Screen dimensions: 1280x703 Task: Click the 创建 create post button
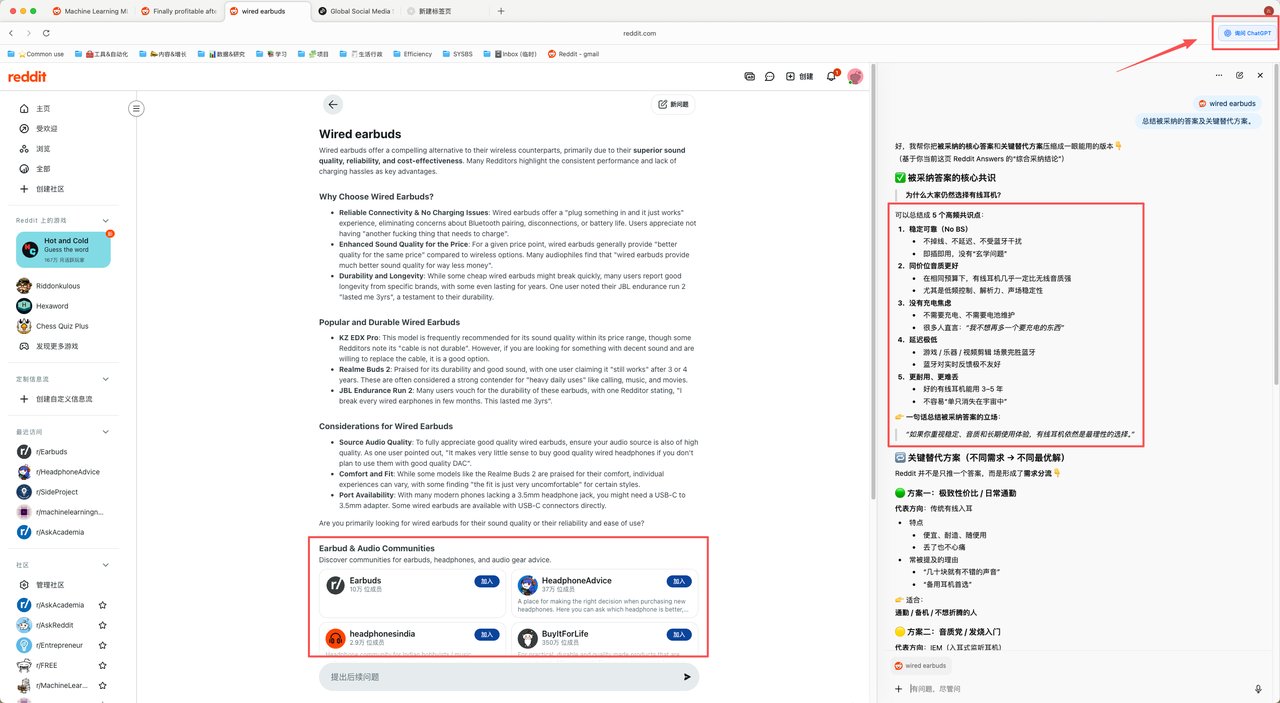(x=799, y=76)
